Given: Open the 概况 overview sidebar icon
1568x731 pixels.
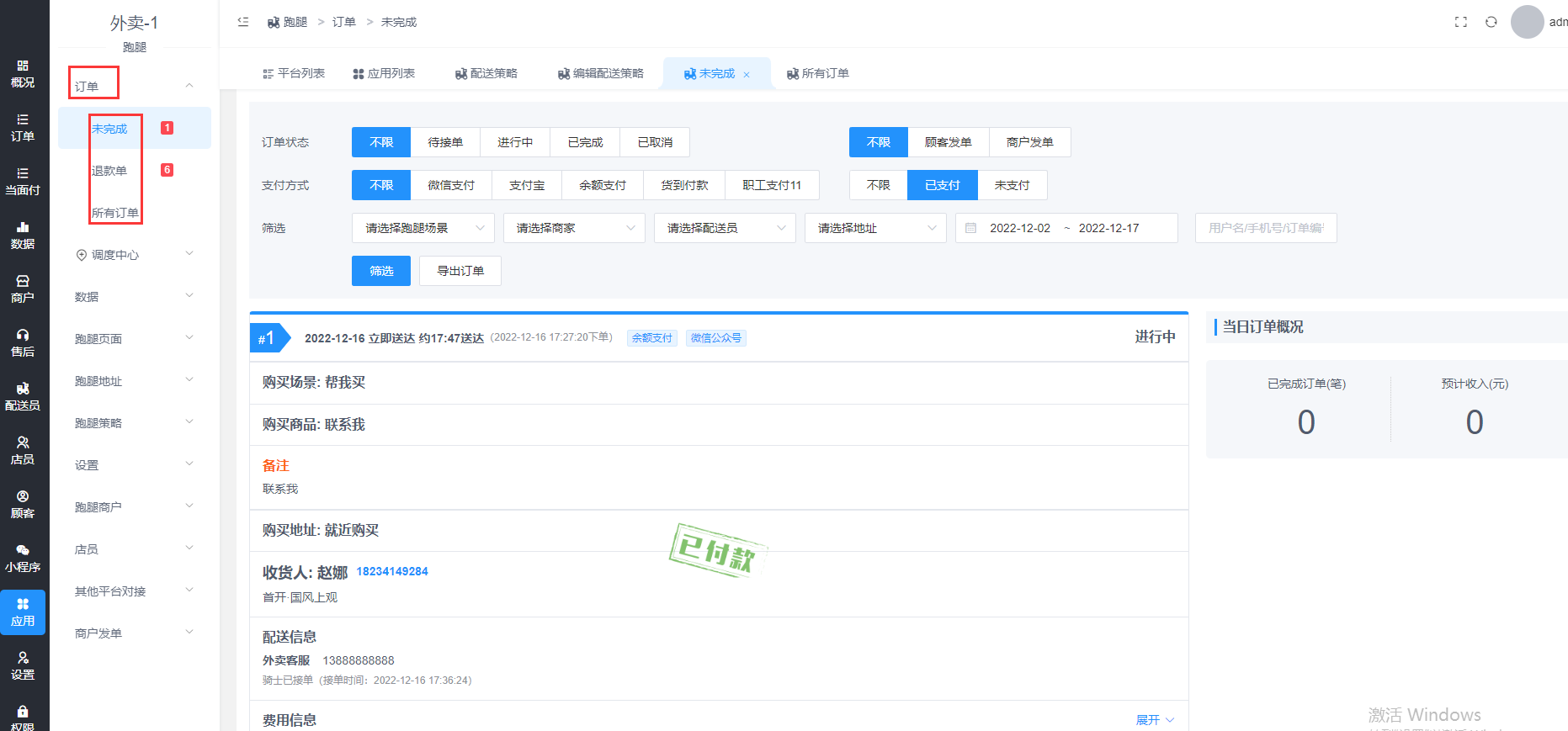Looking at the screenshot, I should tap(23, 74).
